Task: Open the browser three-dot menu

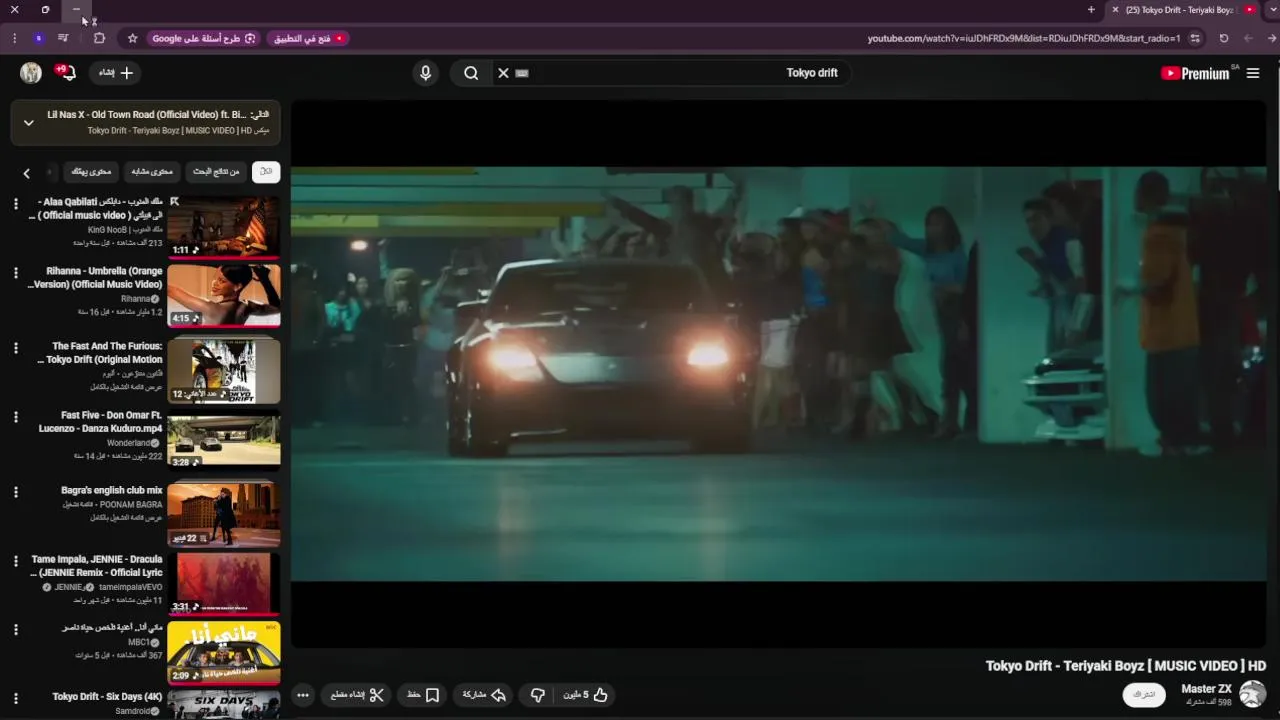Action: 14,38
